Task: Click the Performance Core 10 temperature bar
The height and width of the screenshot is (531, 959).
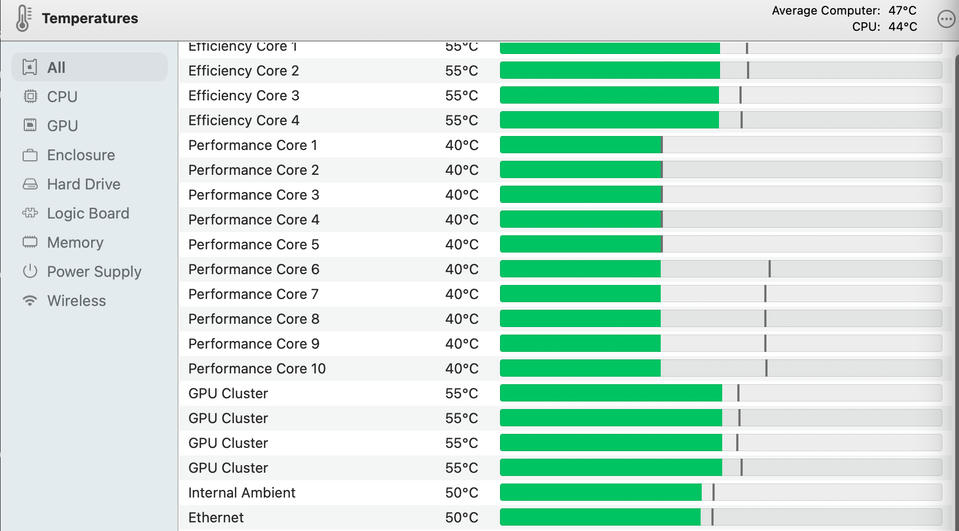Action: [x=721, y=368]
